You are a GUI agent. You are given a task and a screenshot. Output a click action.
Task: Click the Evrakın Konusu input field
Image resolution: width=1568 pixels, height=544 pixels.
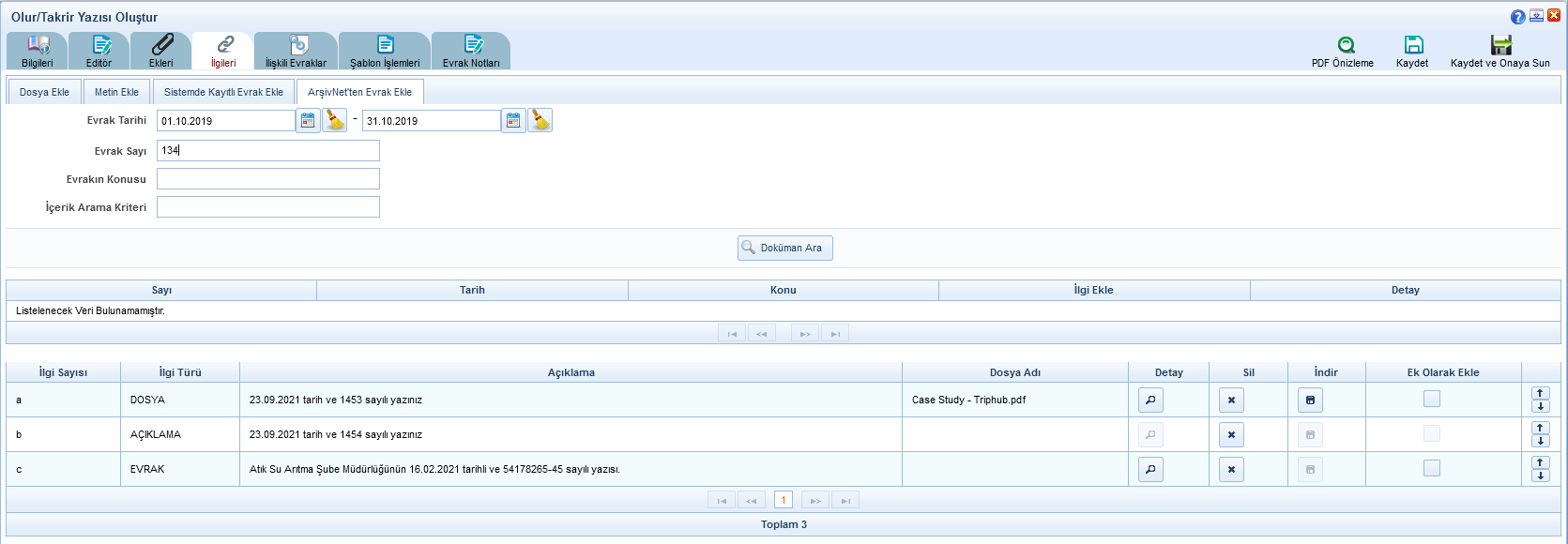click(x=268, y=179)
